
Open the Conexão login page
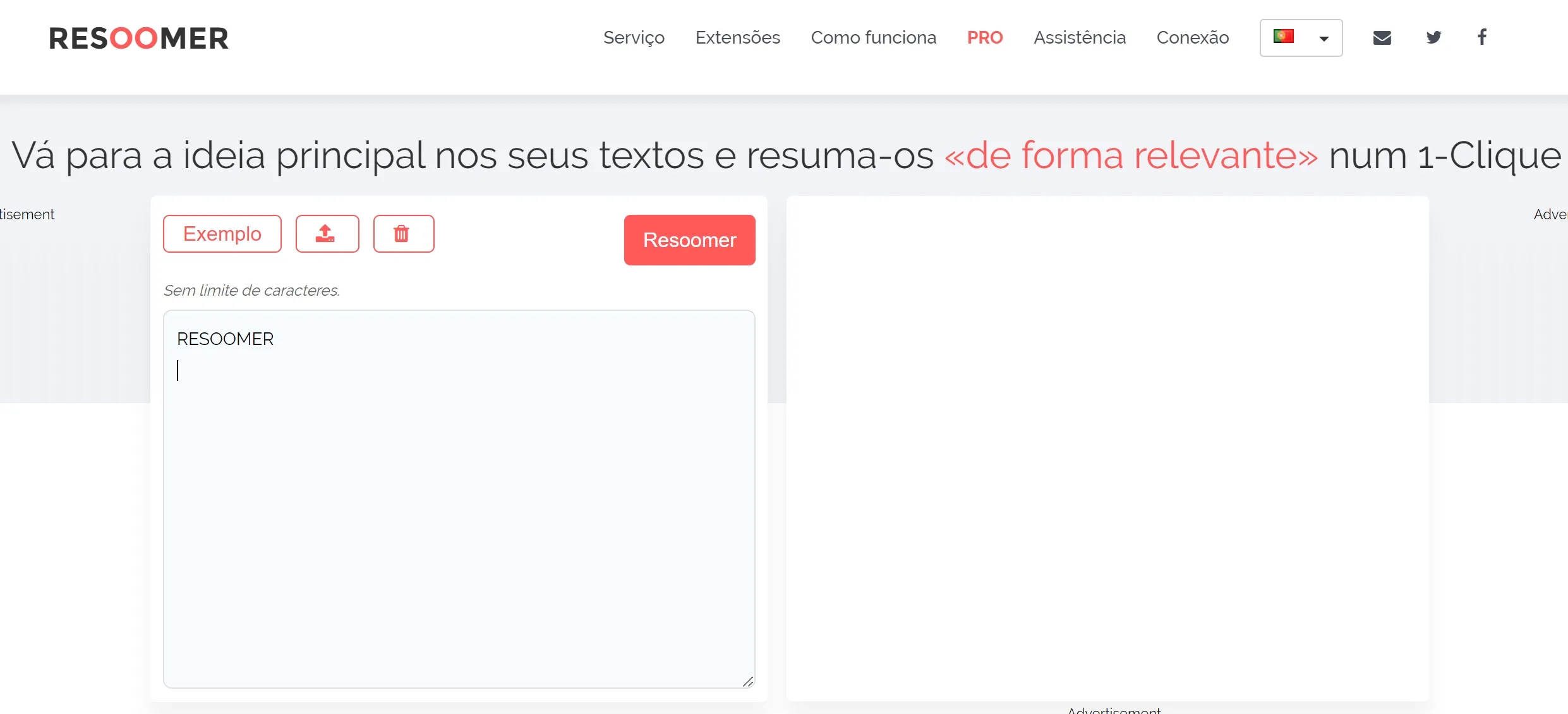[1192, 37]
